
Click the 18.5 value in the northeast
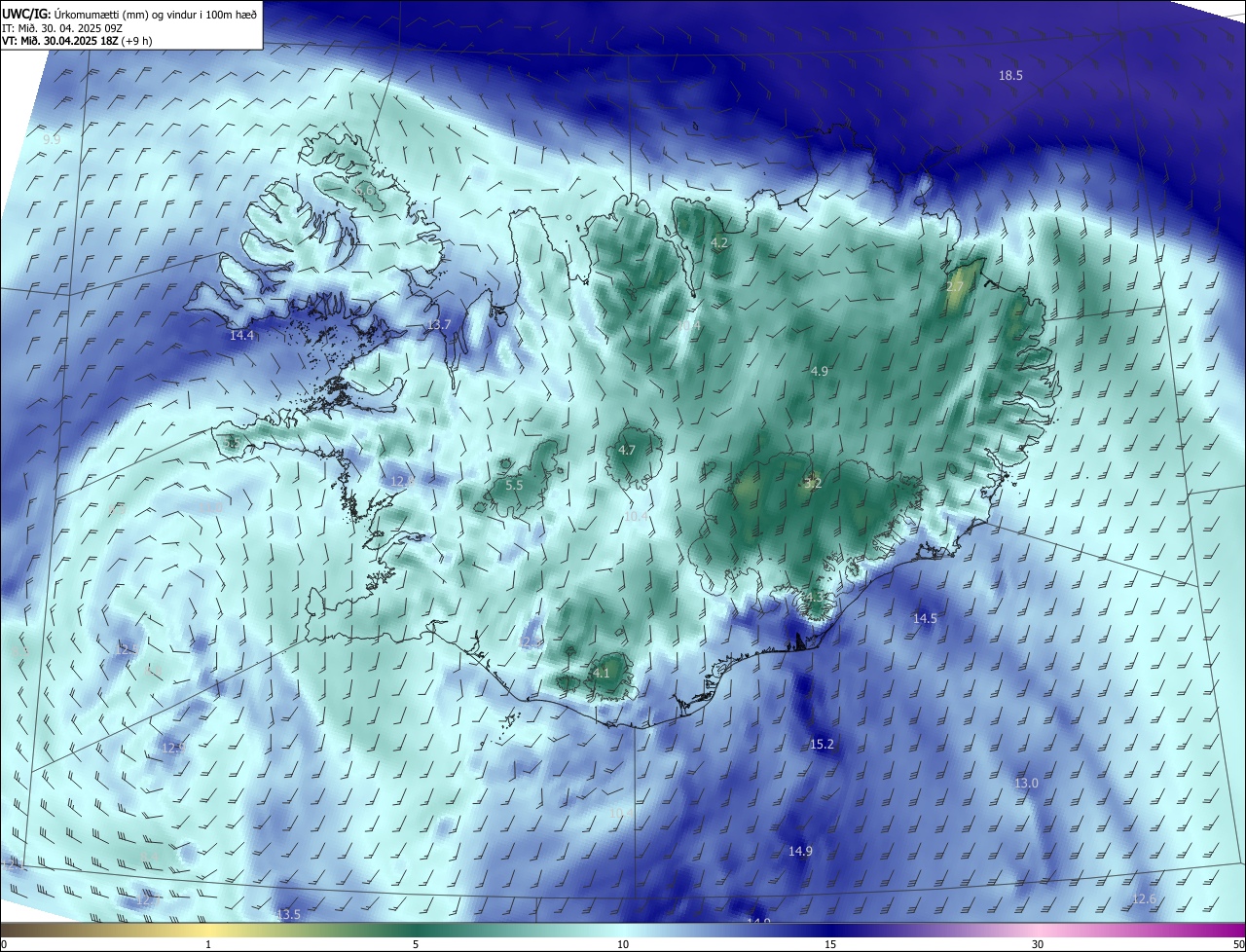coord(1010,76)
